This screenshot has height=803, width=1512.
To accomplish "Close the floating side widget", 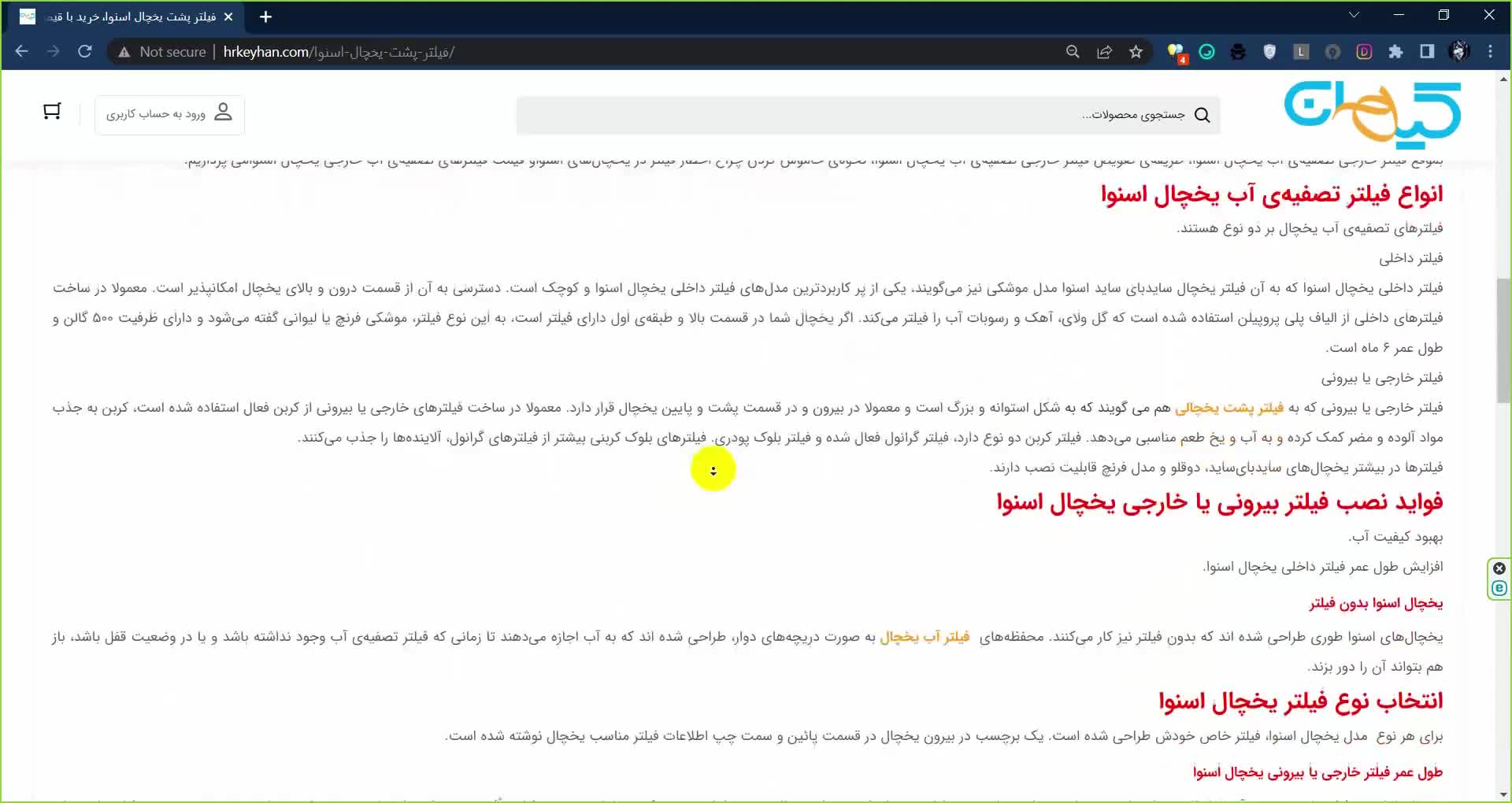I will 1499,568.
